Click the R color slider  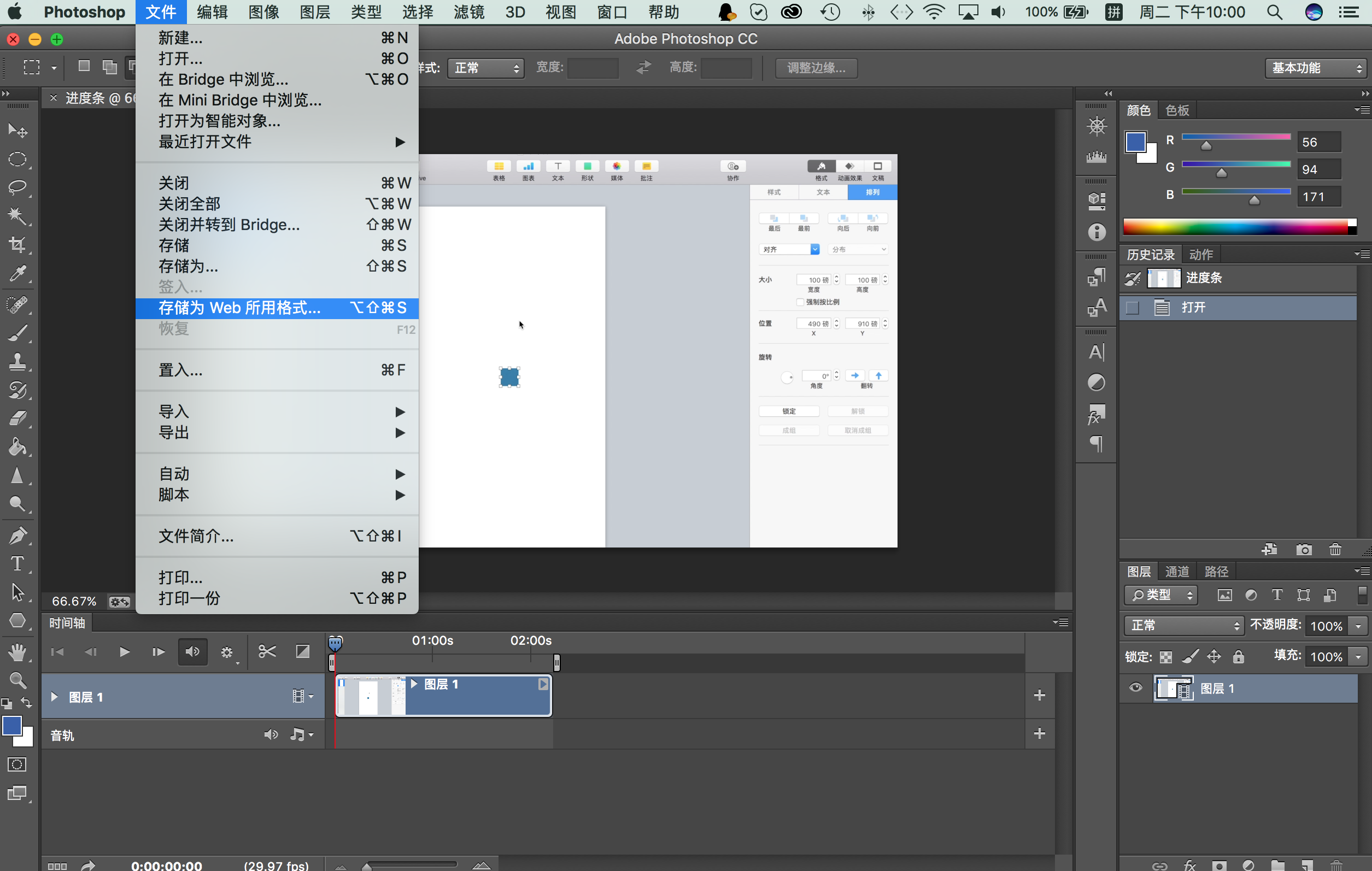point(1236,137)
